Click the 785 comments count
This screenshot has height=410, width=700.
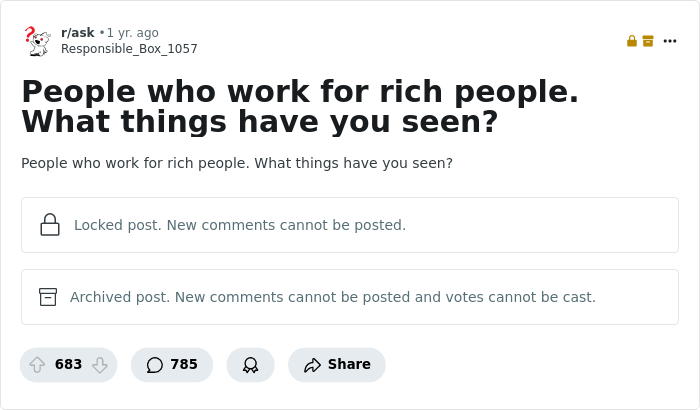click(x=184, y=365)
